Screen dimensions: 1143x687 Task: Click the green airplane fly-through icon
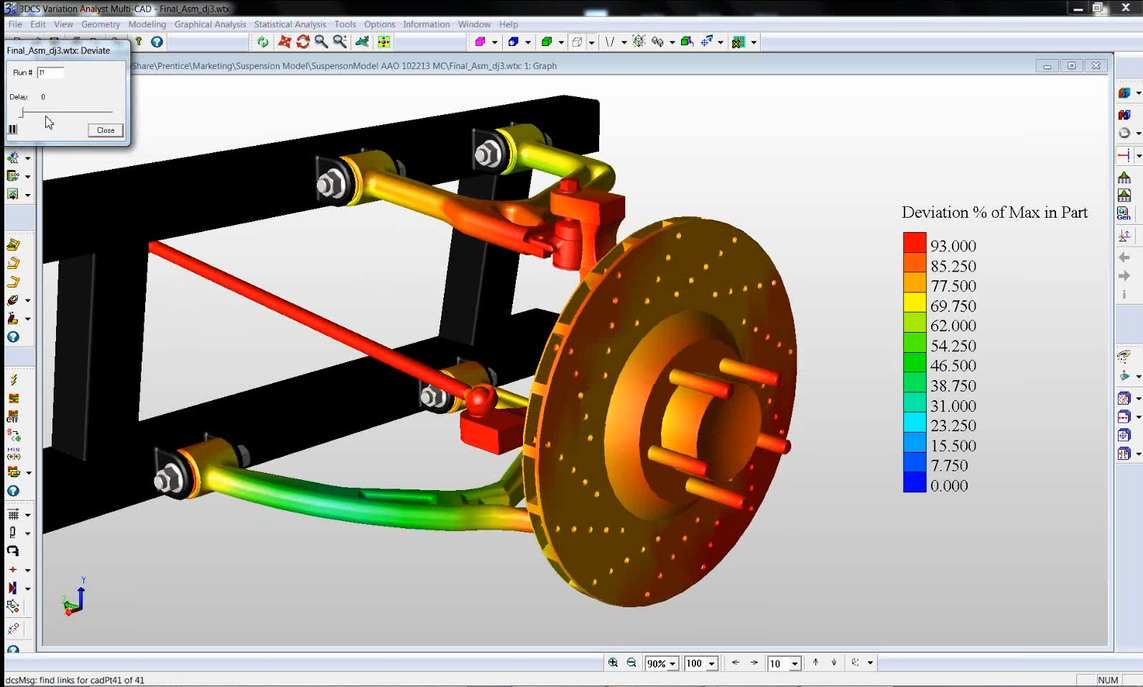click(361, 42)
